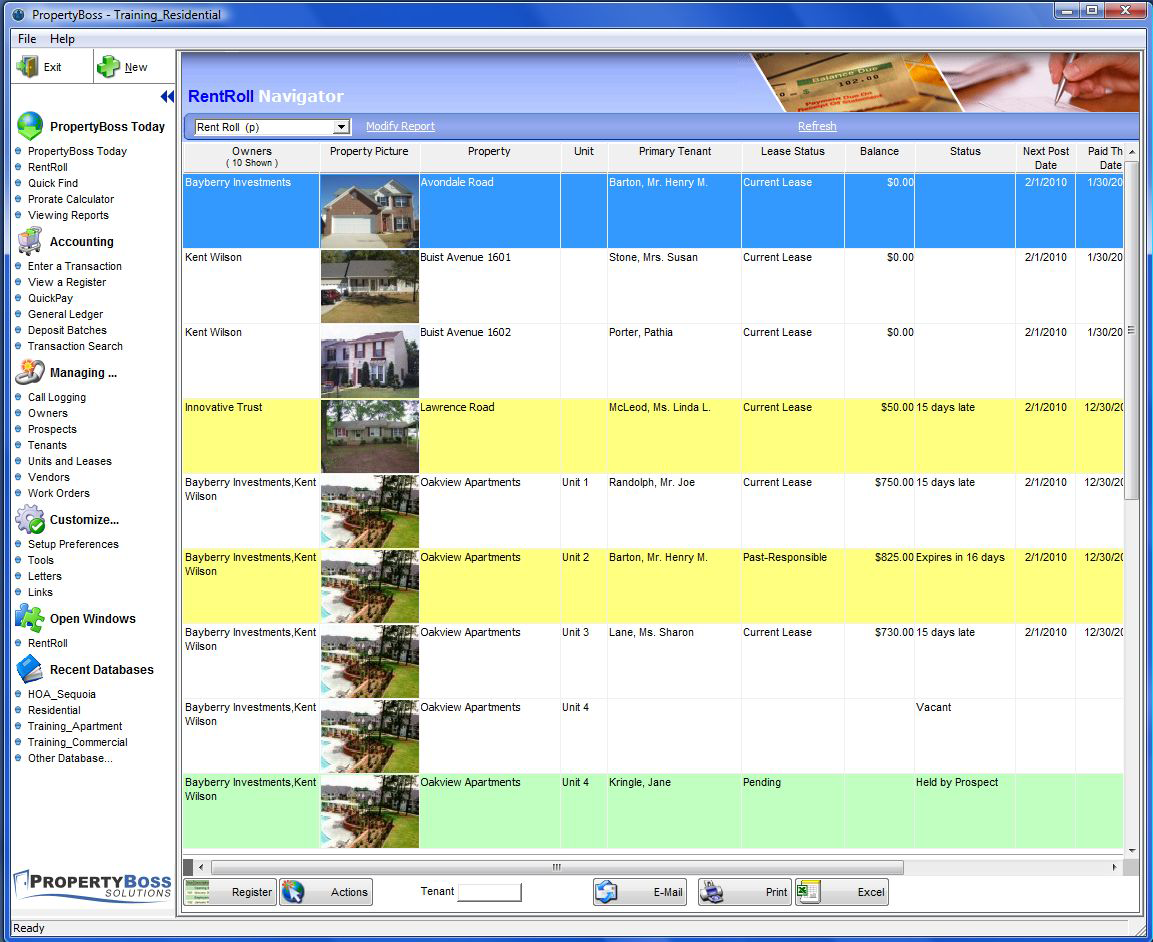The image size is (1153, 942).
Task: Open Call Logging
Action: tap(57, 397)
